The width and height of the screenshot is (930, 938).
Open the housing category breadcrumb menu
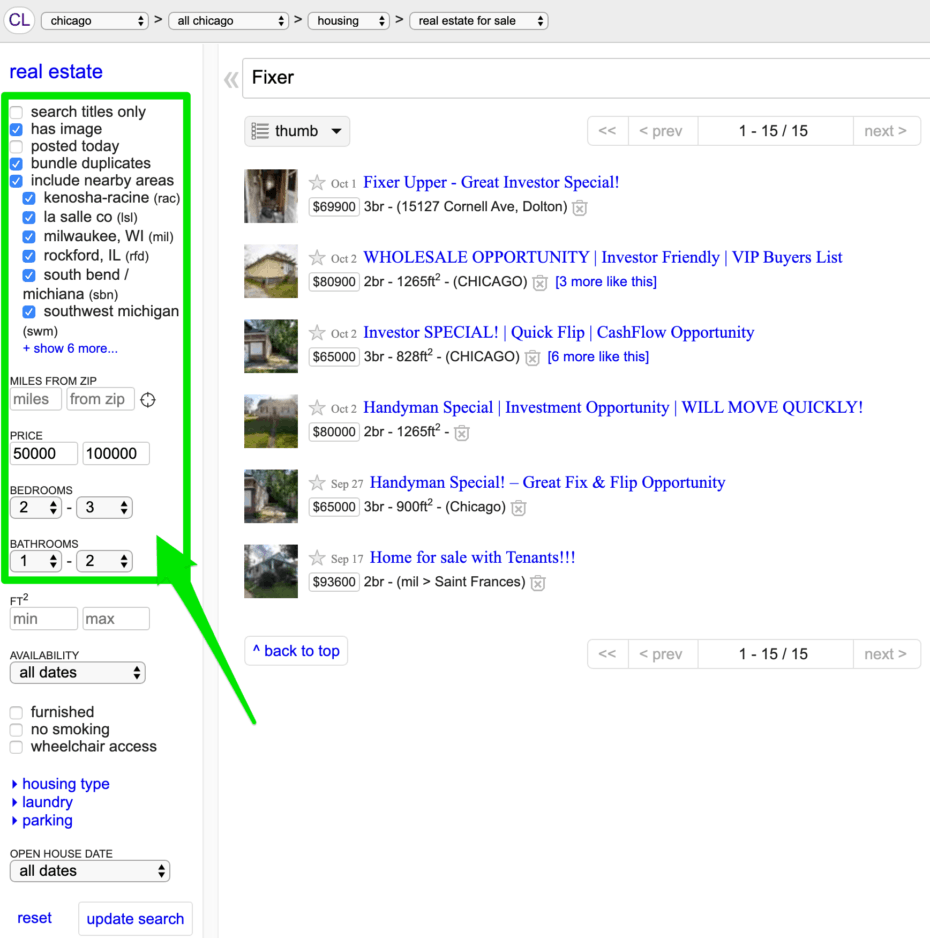[348, 21]
